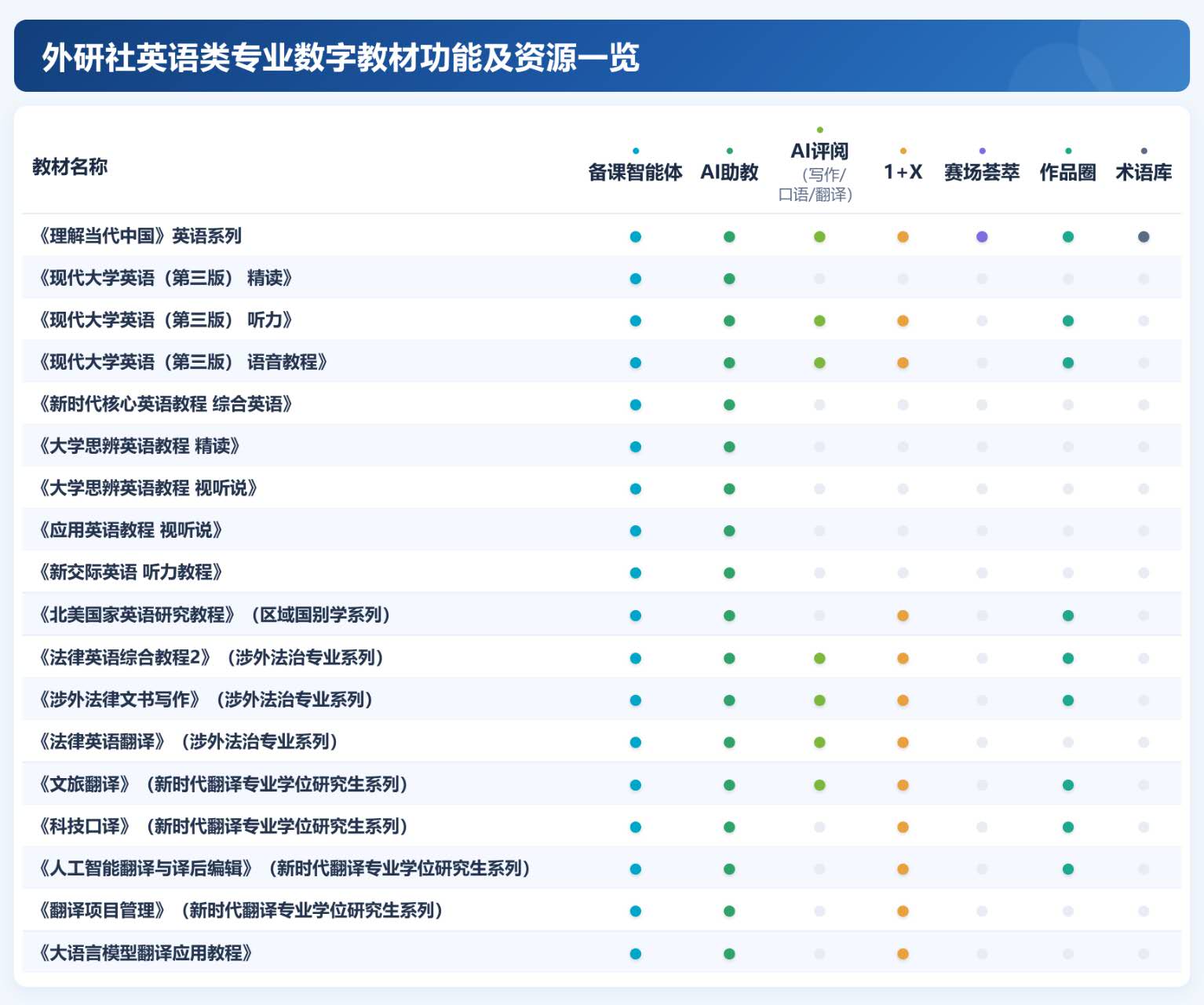Click 1+X dot for 北美国家英语研究教程
The image size is (1204, 1005).
(x=903, y=616)
